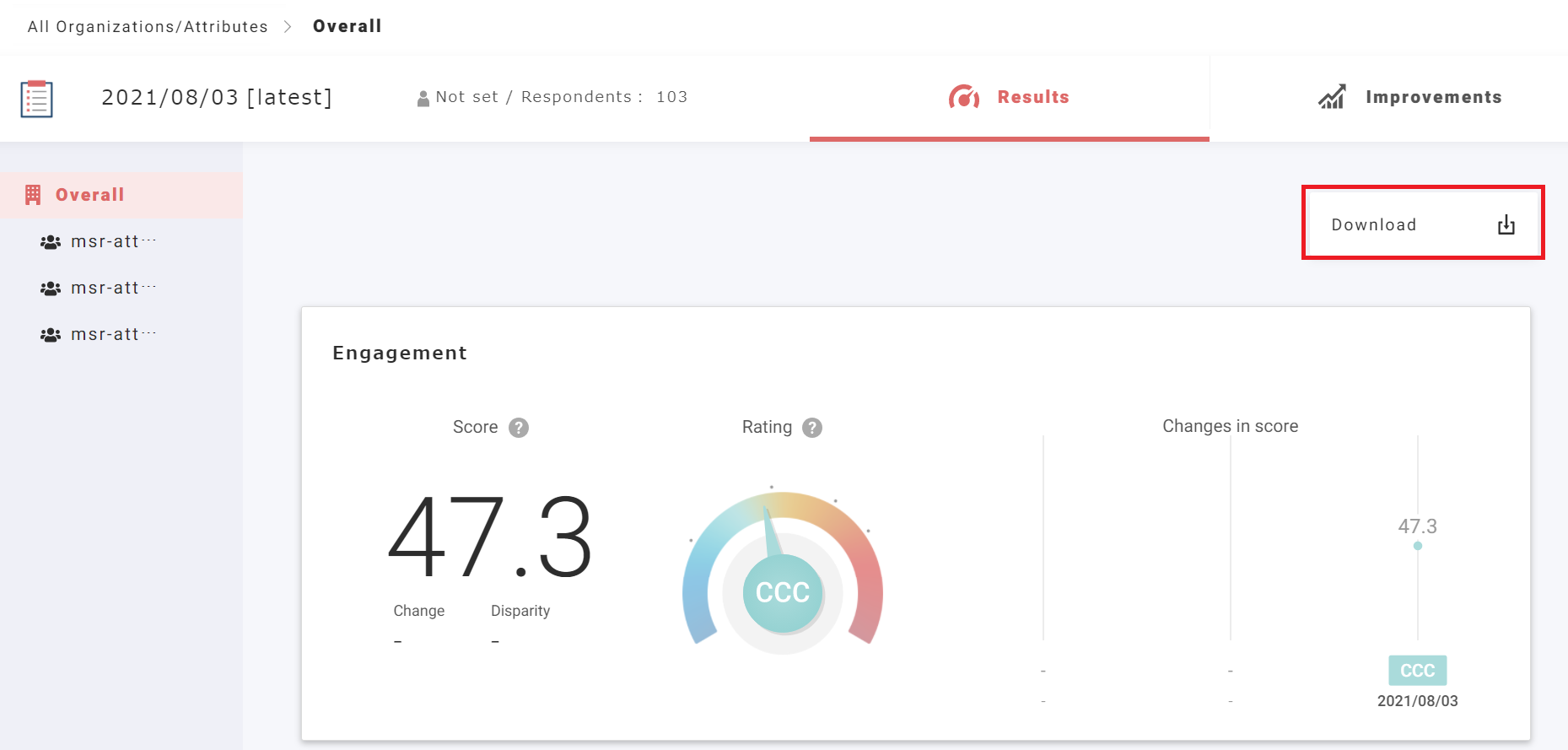Click the Results gauge icon

pyautogui.click(x=963, y=98)
